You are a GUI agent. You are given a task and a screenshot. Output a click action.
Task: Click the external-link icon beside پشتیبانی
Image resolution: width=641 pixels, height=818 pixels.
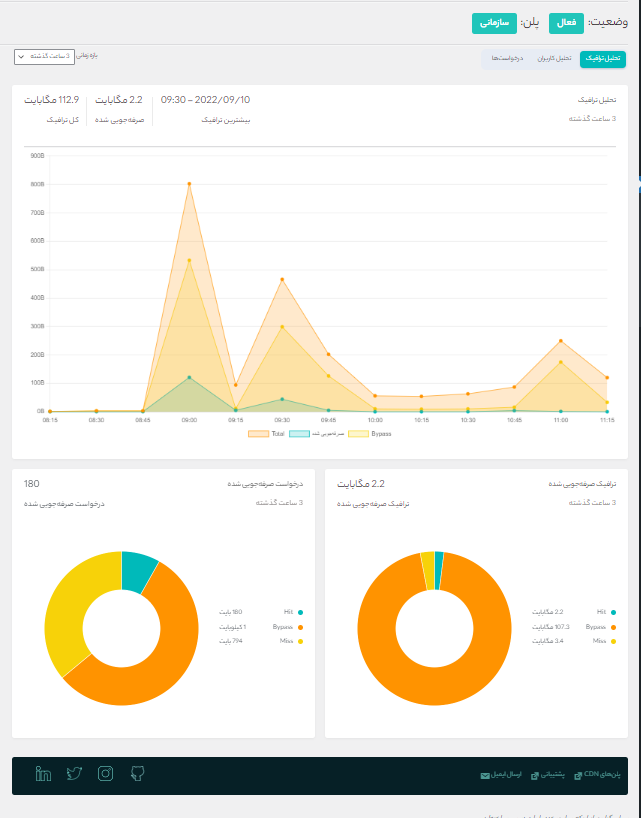[534, 775]
